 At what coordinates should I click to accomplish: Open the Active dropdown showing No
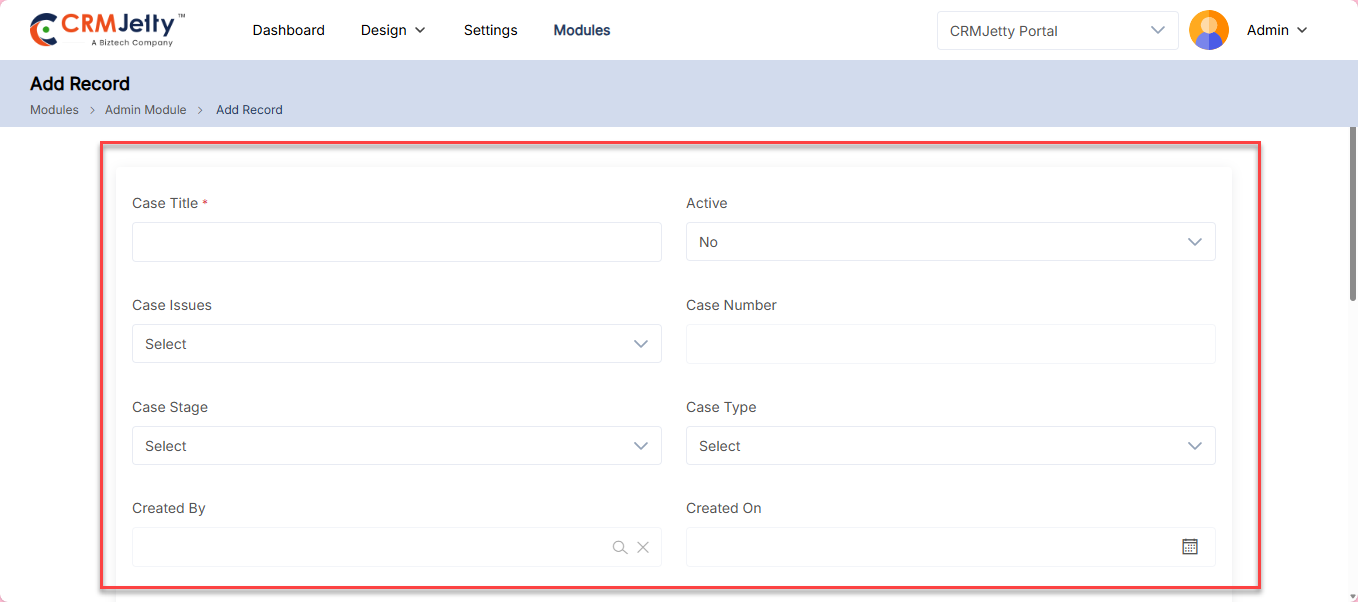click(950, 242)
